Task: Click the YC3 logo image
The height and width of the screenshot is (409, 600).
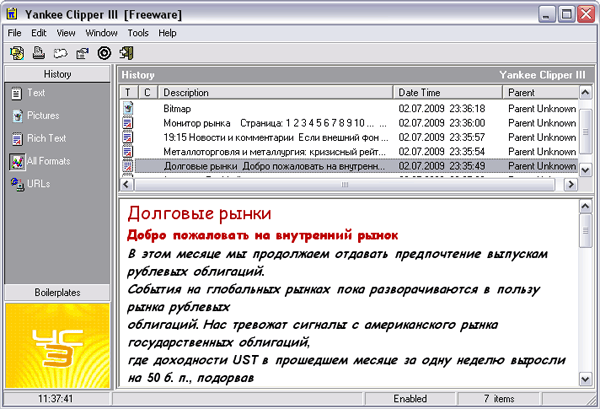Action: click(x=57, y=345)
